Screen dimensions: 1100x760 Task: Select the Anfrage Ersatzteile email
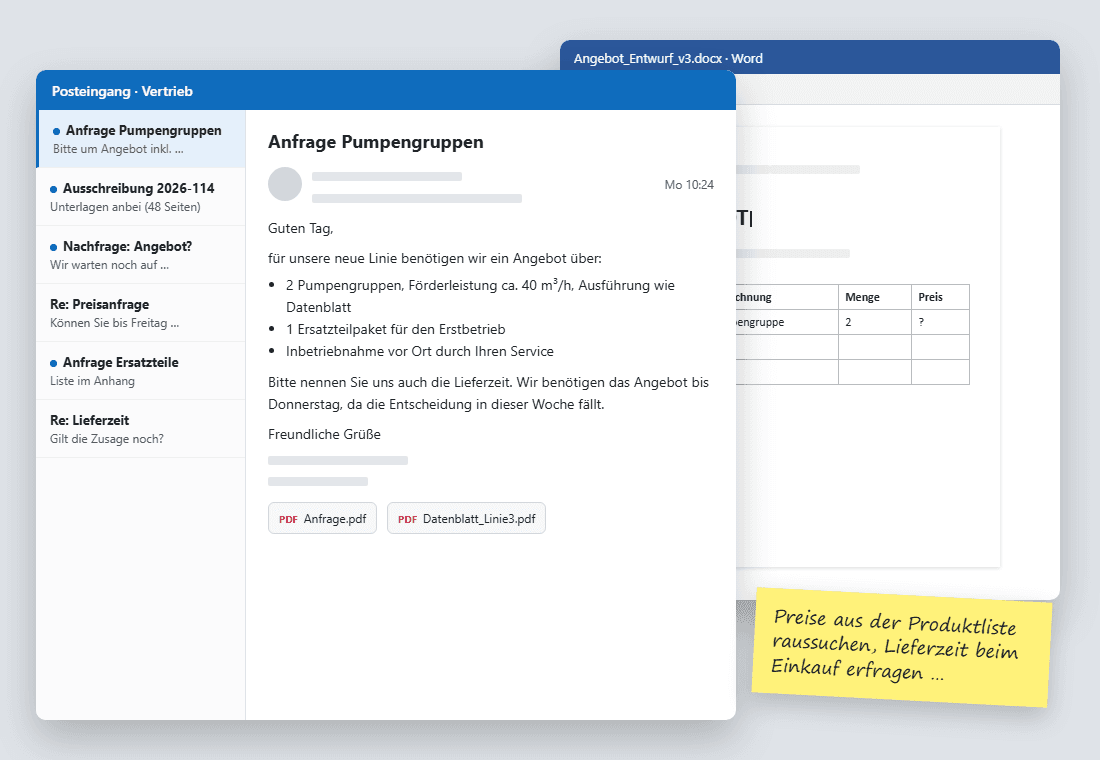[x=141, y=371]
